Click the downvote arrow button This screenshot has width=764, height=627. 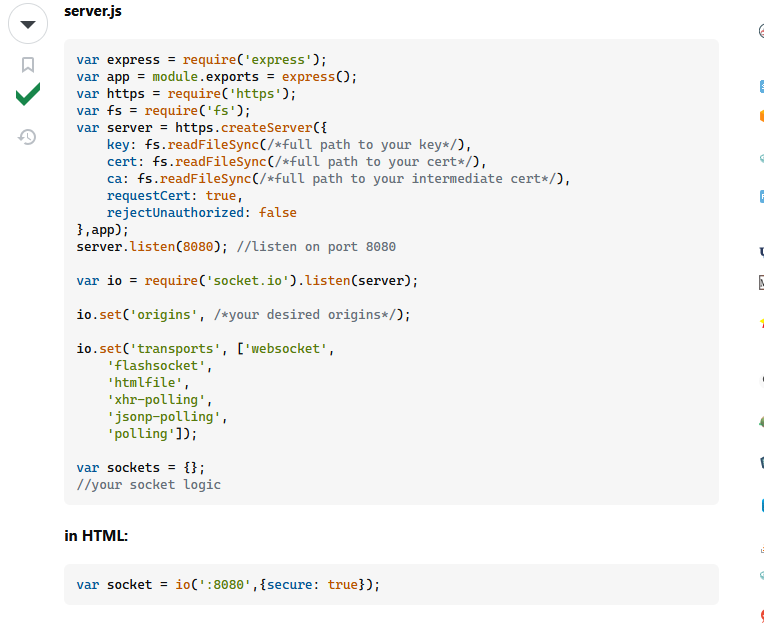(x=28, y=24)
